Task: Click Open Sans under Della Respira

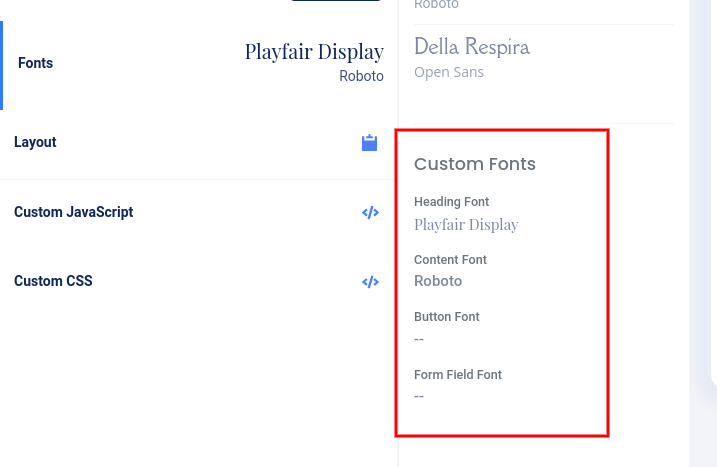Action: click(x=449, y=72)
